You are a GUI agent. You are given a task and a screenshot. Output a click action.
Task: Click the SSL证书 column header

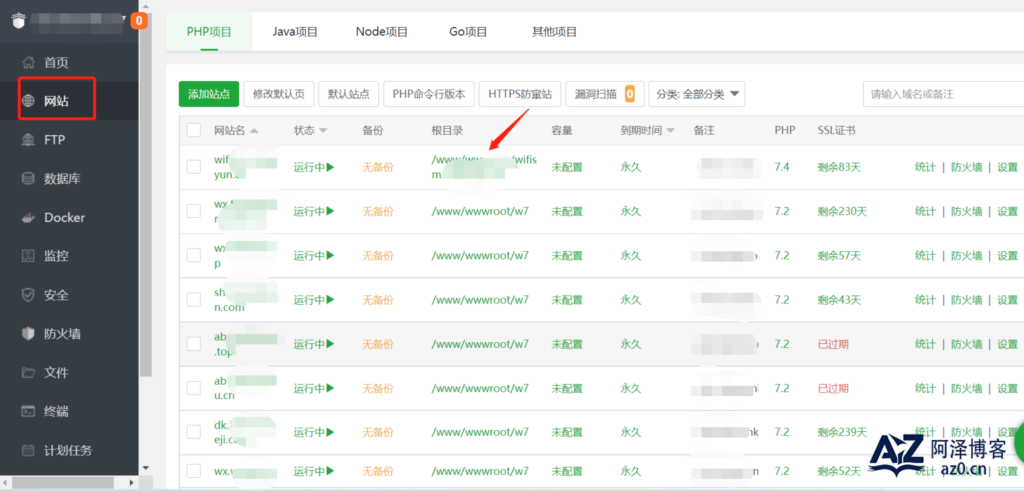point(837,131)
